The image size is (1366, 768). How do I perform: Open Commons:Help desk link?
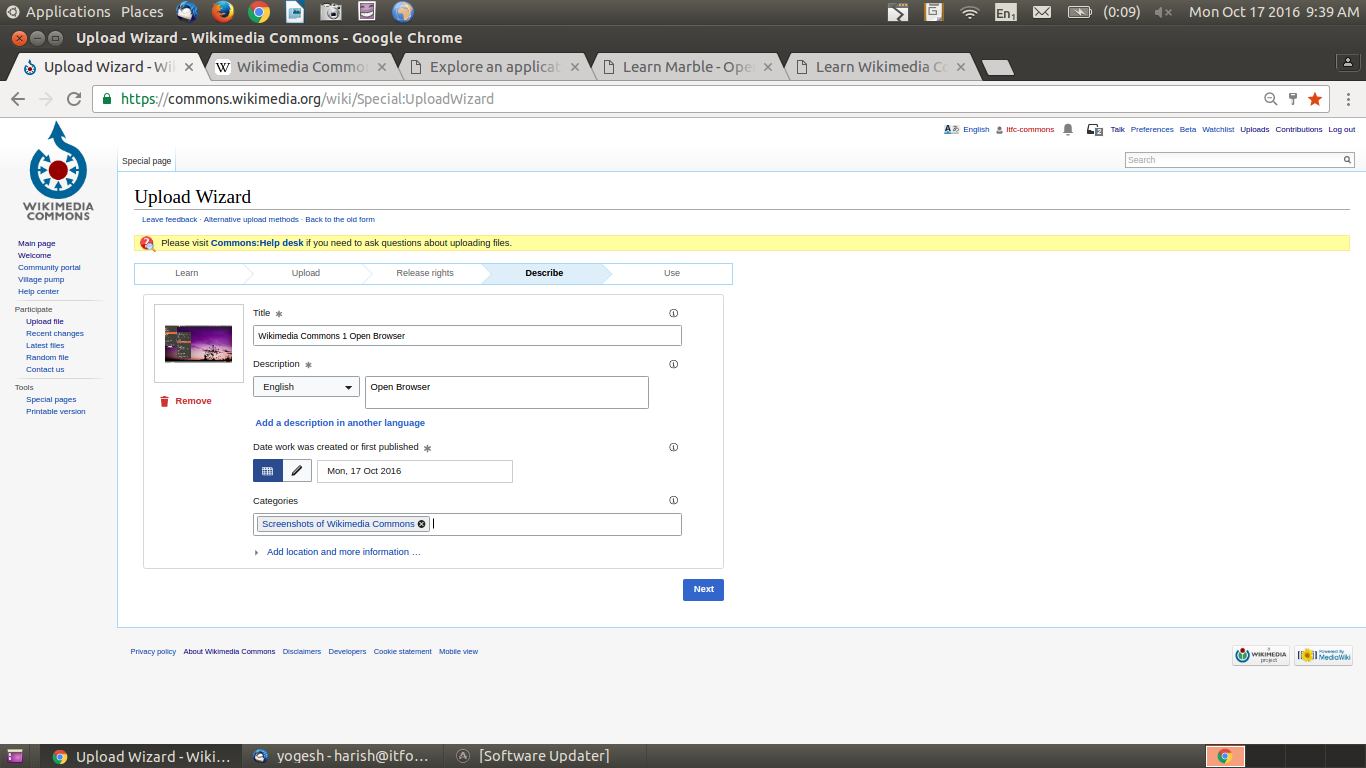[x=257, y=243]
